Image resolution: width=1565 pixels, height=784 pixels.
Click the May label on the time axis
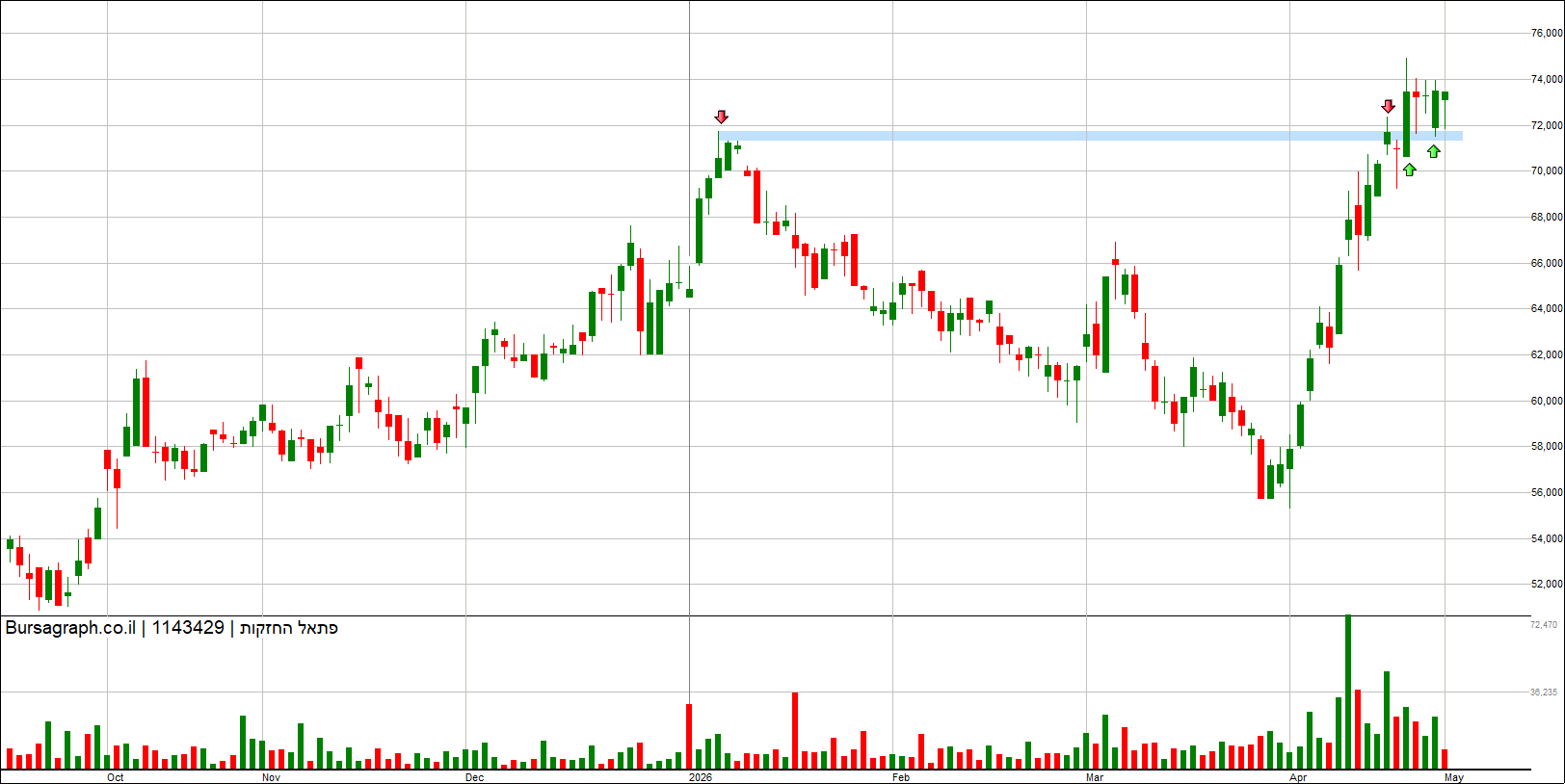1454,777
